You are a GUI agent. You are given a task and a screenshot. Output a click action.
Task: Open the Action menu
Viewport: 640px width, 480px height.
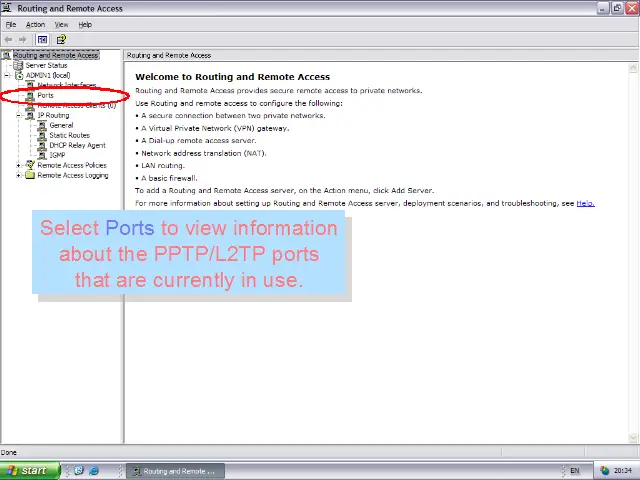tap(35, 24)
